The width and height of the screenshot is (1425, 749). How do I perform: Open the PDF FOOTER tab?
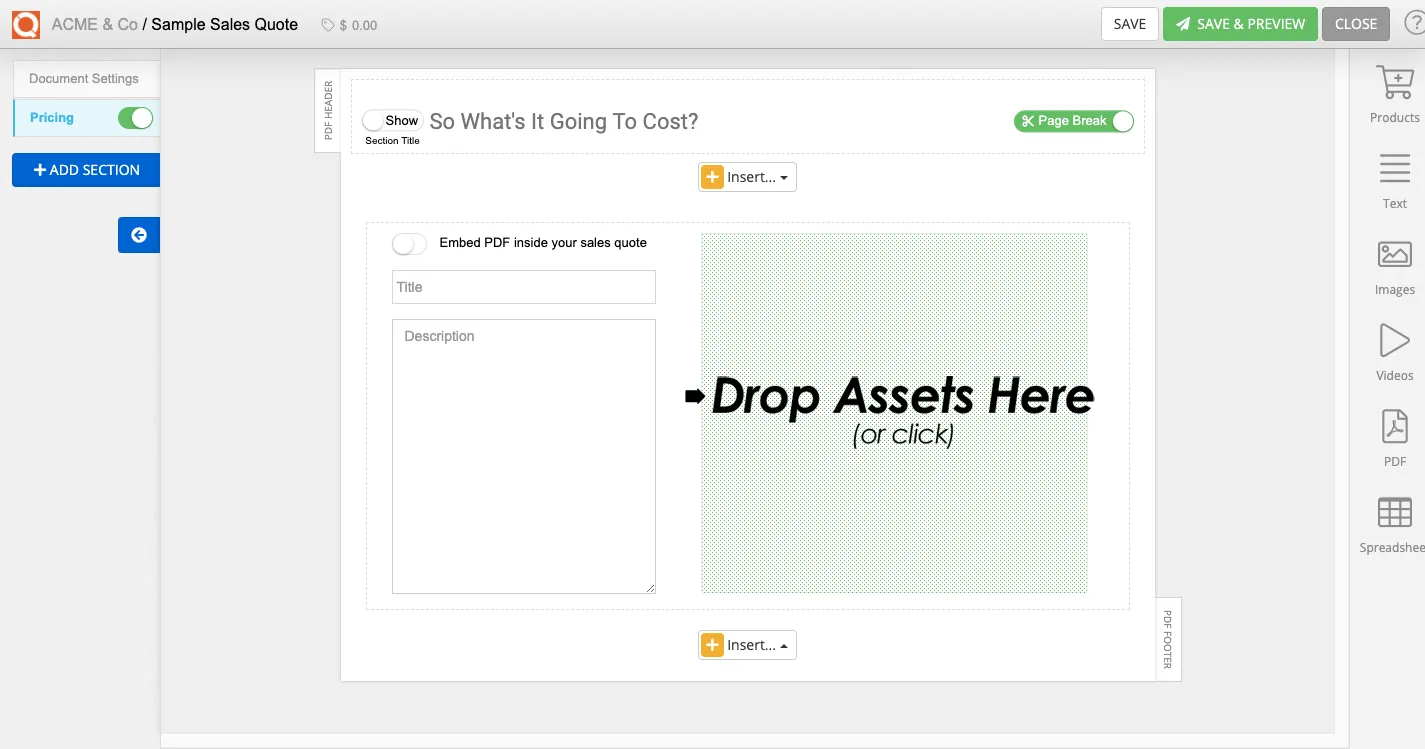(x=1167, y=638)
